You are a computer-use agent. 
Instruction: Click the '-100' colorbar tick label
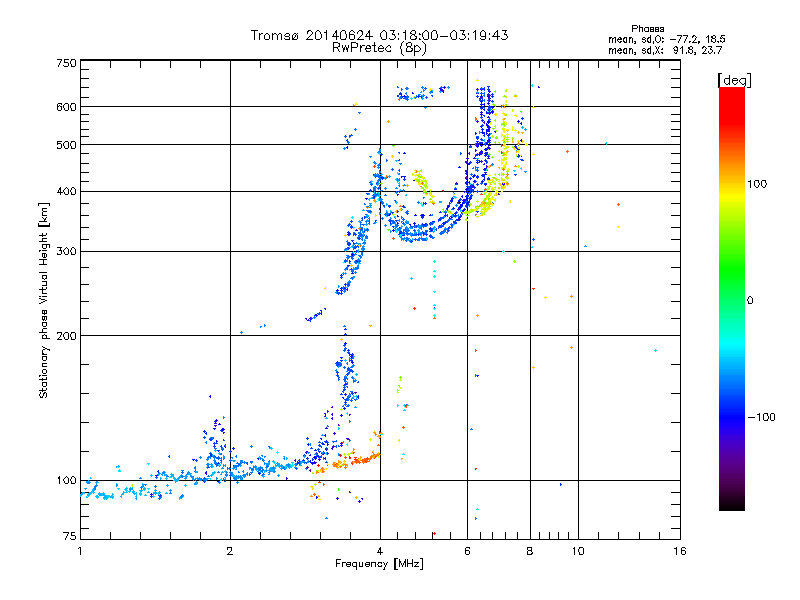coord(761,417)
